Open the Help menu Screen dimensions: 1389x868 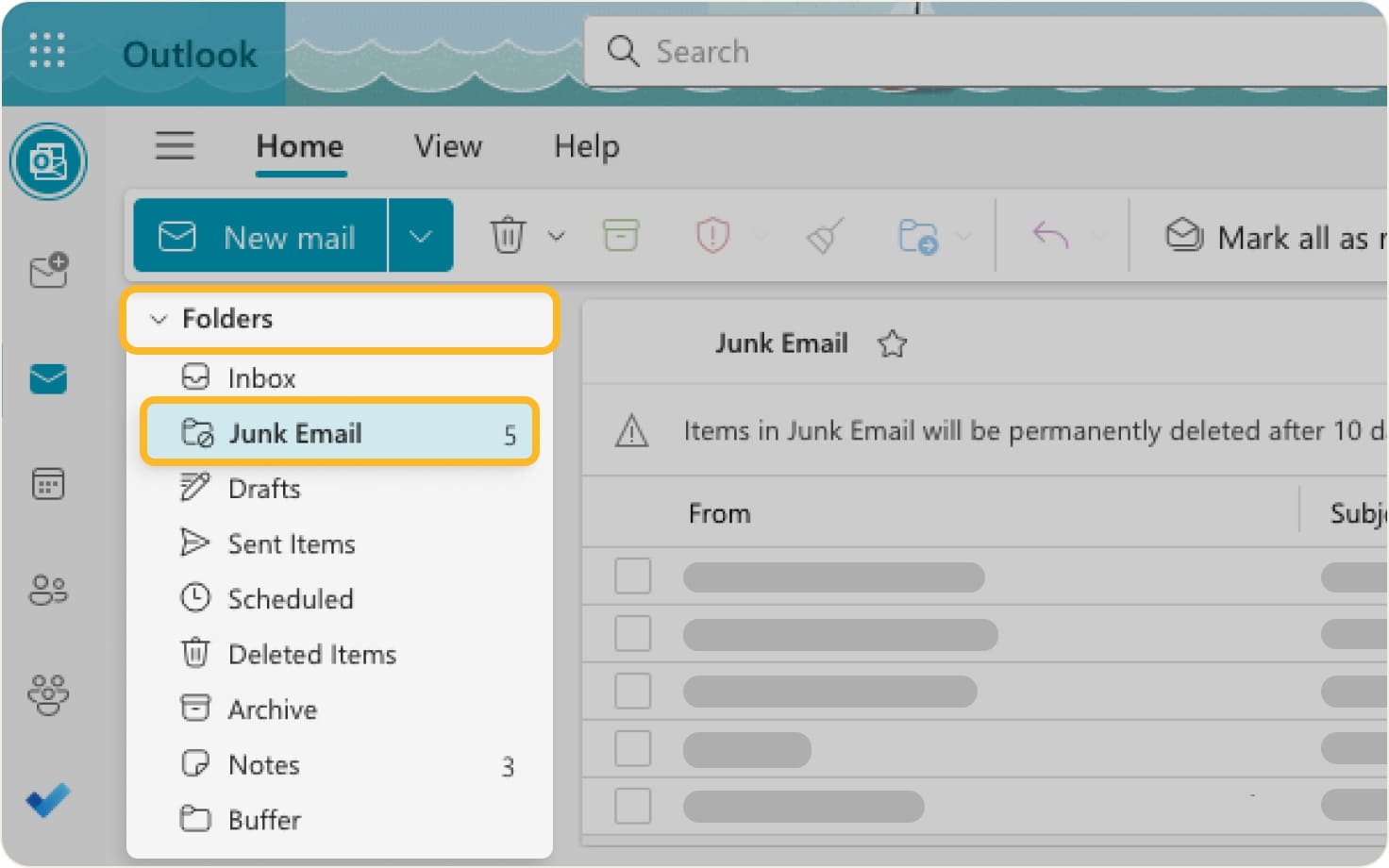coord(585,146)
